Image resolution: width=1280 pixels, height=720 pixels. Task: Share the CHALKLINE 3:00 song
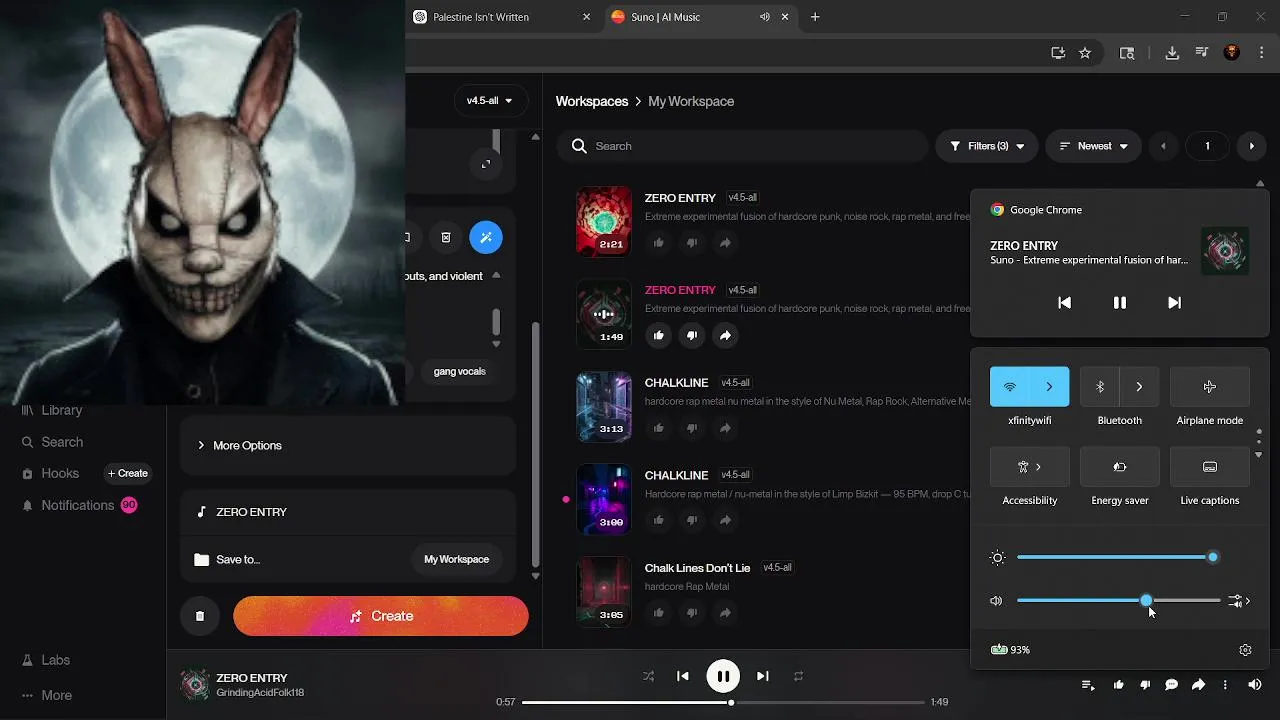point(725,520)
